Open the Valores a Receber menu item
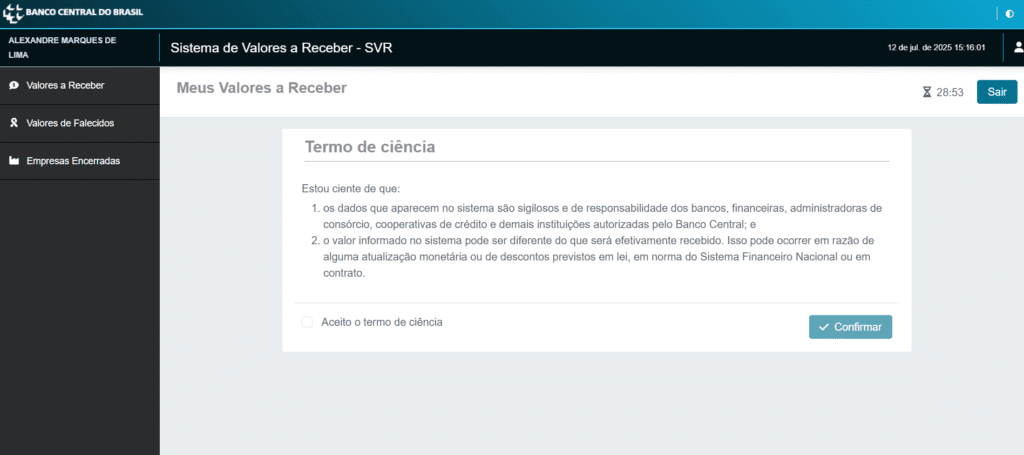This screenshot has width=1024, height=455. click(65, 86)
